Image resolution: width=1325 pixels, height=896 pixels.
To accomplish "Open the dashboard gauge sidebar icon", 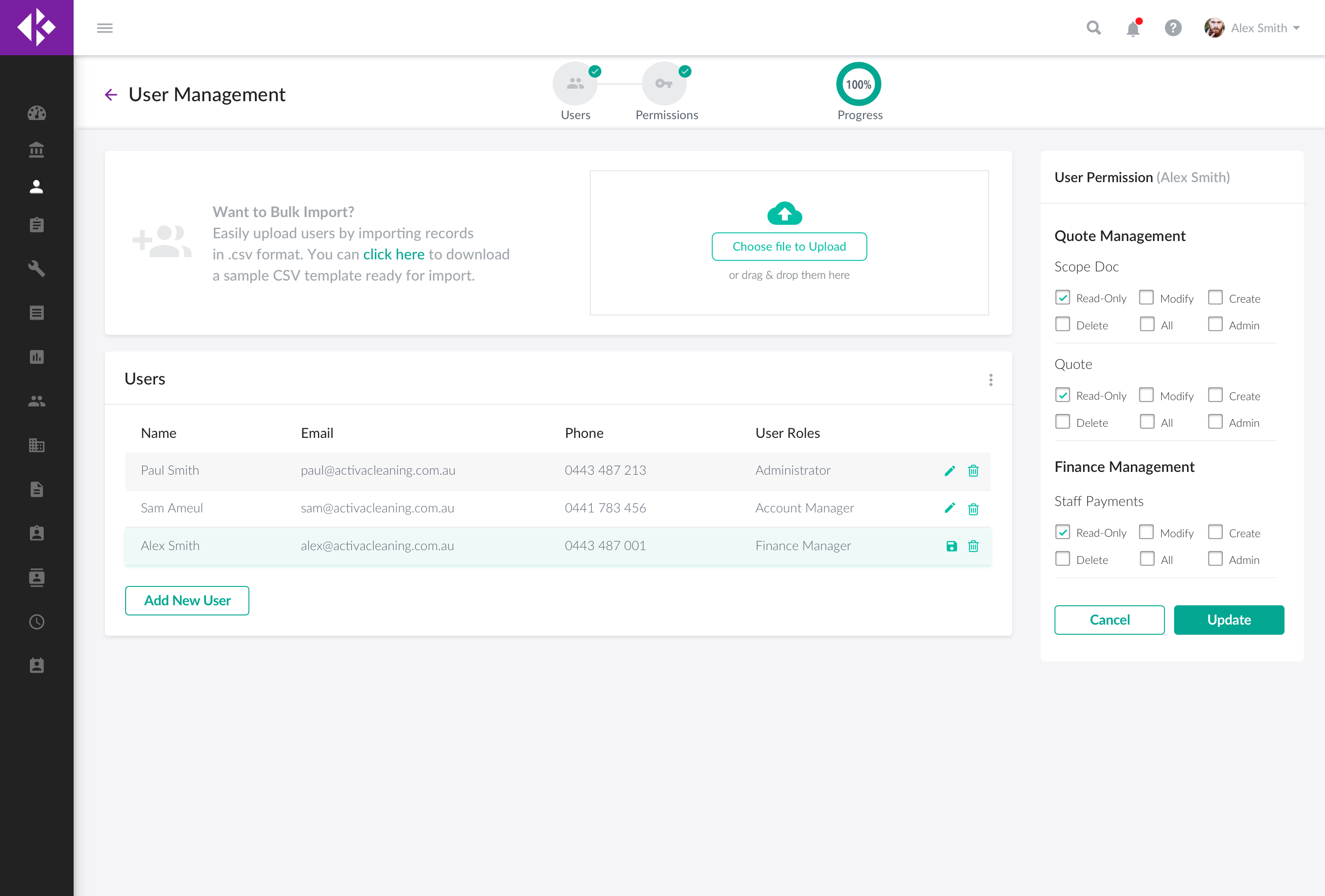I will tap(36, 113).
